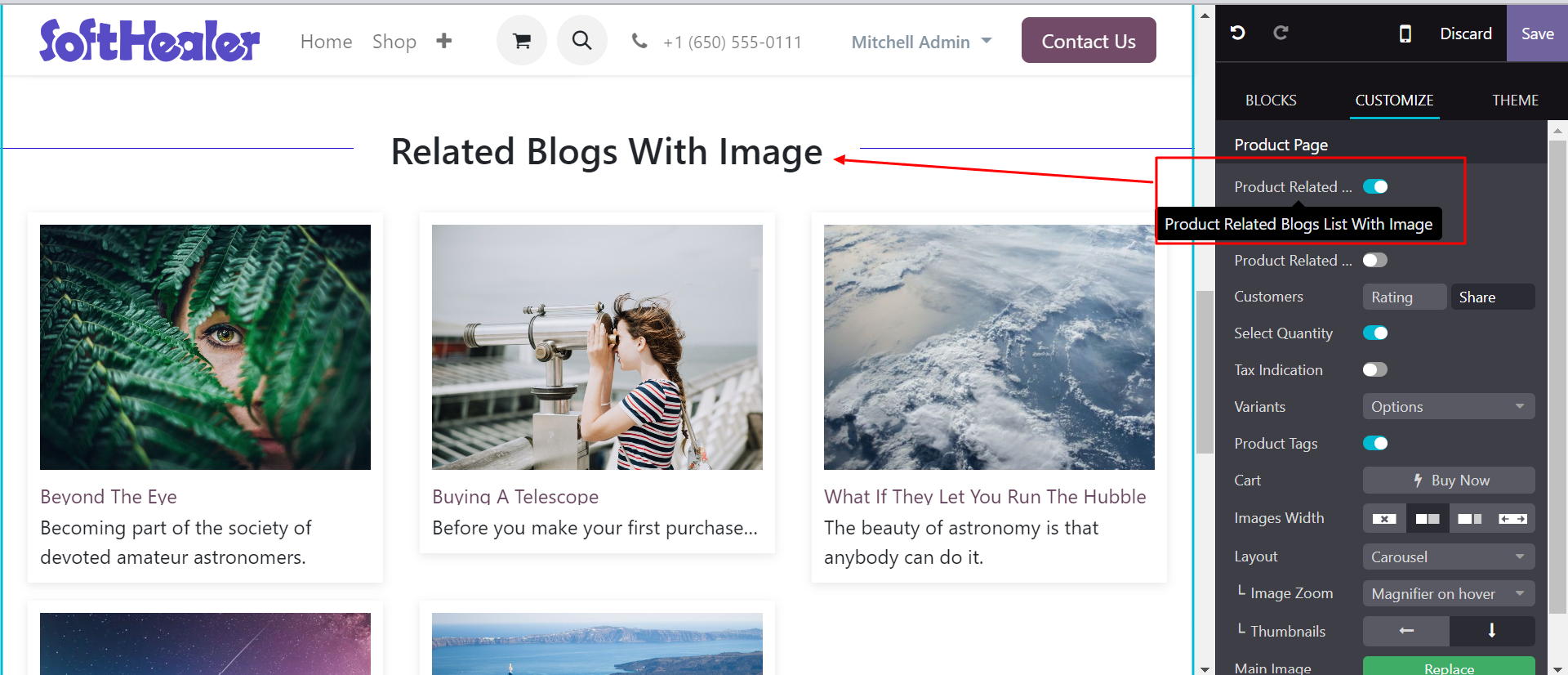This screenshot has height=675, width=1568.
Task: Click the phone icon in header
Action: tap(639, 41)
